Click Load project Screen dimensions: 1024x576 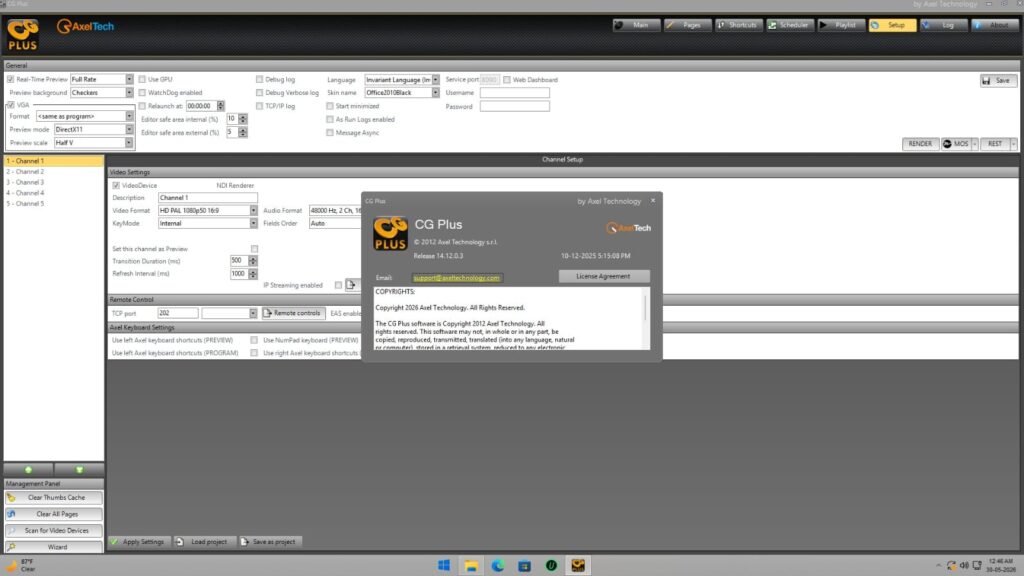tap(203, 542)
